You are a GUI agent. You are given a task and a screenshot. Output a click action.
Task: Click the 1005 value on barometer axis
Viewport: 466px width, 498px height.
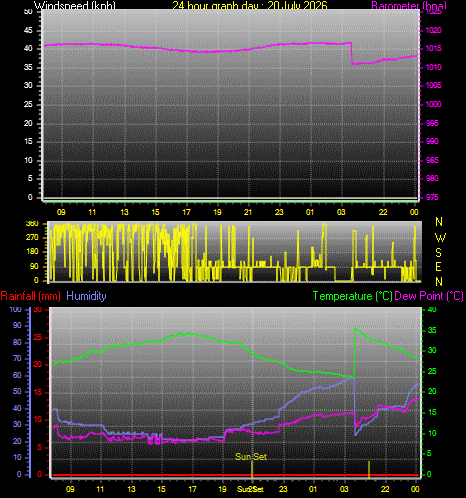[x=433, y=85]
